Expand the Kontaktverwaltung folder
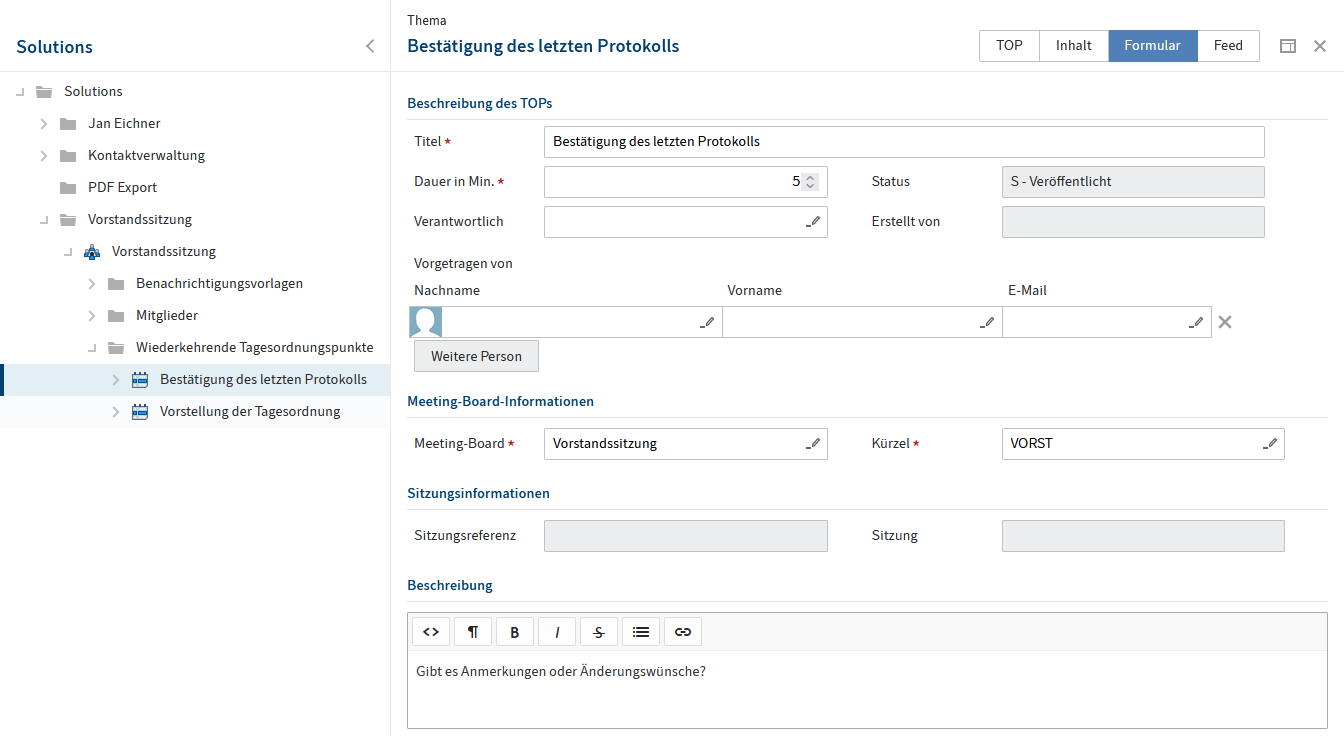Image resolution: width=1344 pixels, height=736 pixels. 44,156
